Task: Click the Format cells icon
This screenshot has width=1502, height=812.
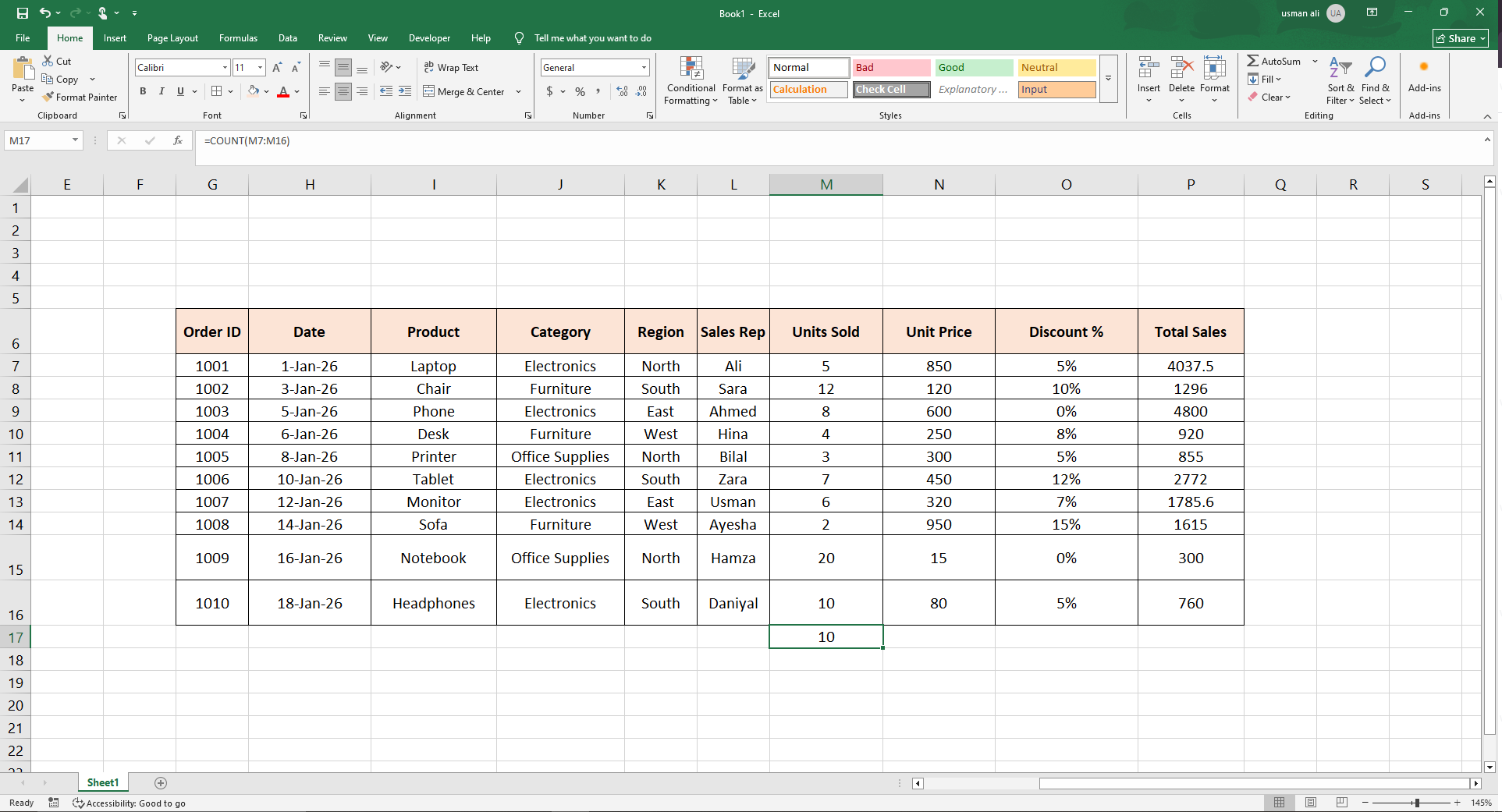Action: (1214, 69)
